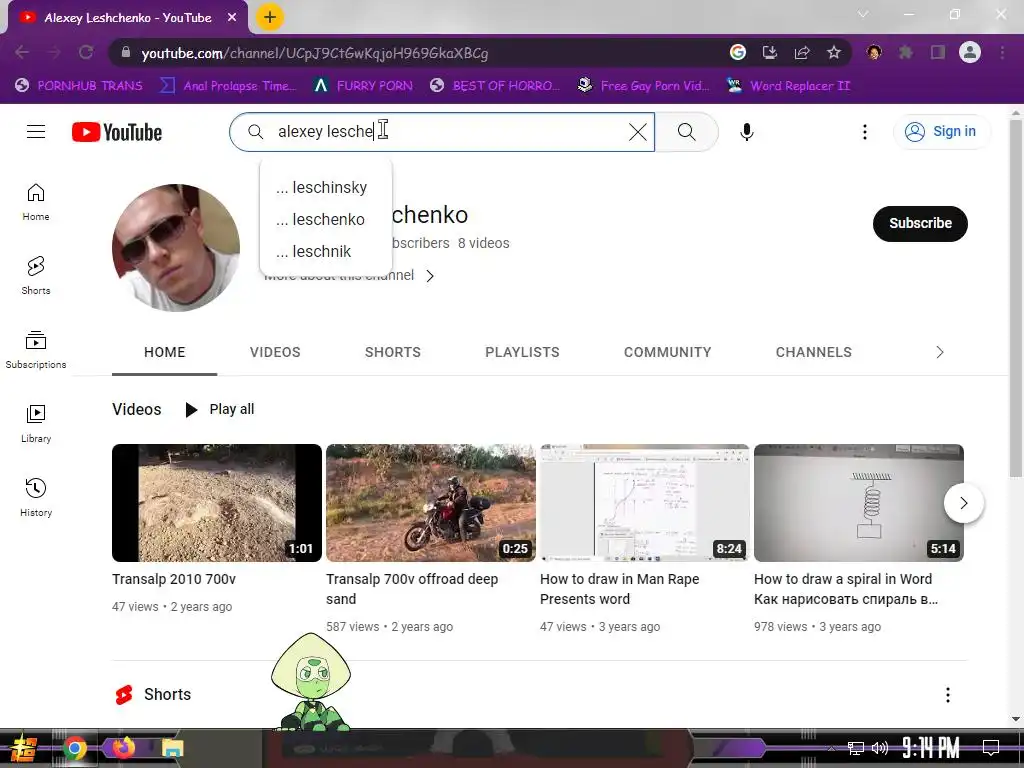Share this page via the share icon
This screenshot has height=768, width=1024.
[x=801, y=52]
